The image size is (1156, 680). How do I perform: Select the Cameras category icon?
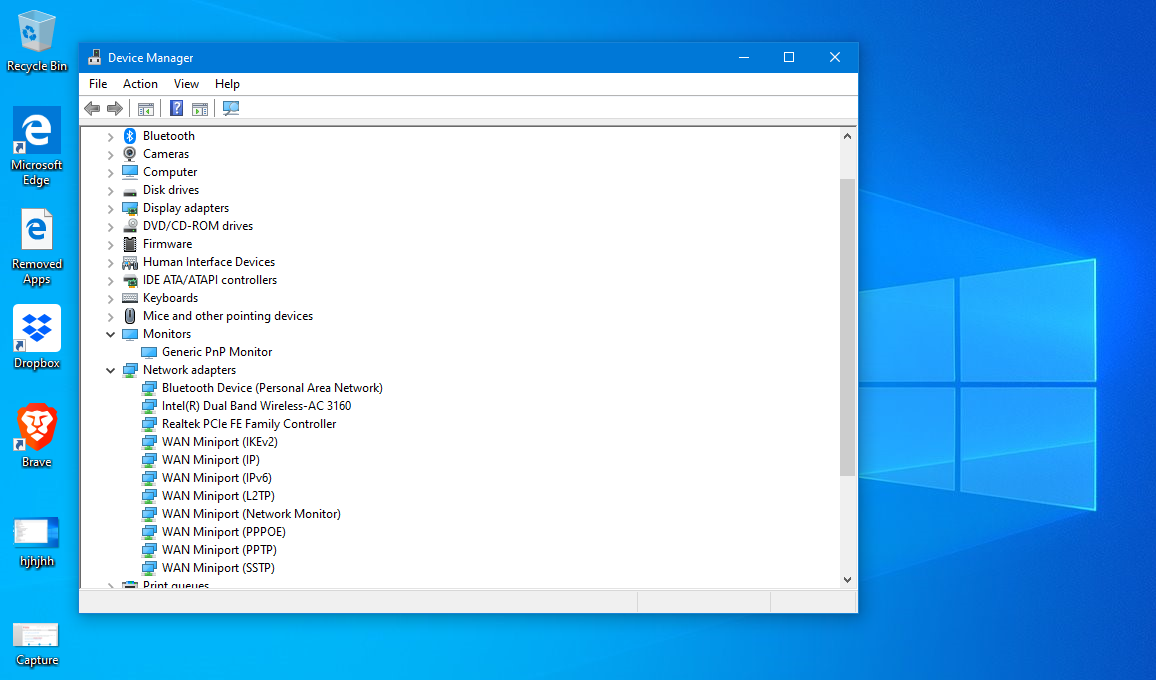pyautogui.click(x=130, y=153)
